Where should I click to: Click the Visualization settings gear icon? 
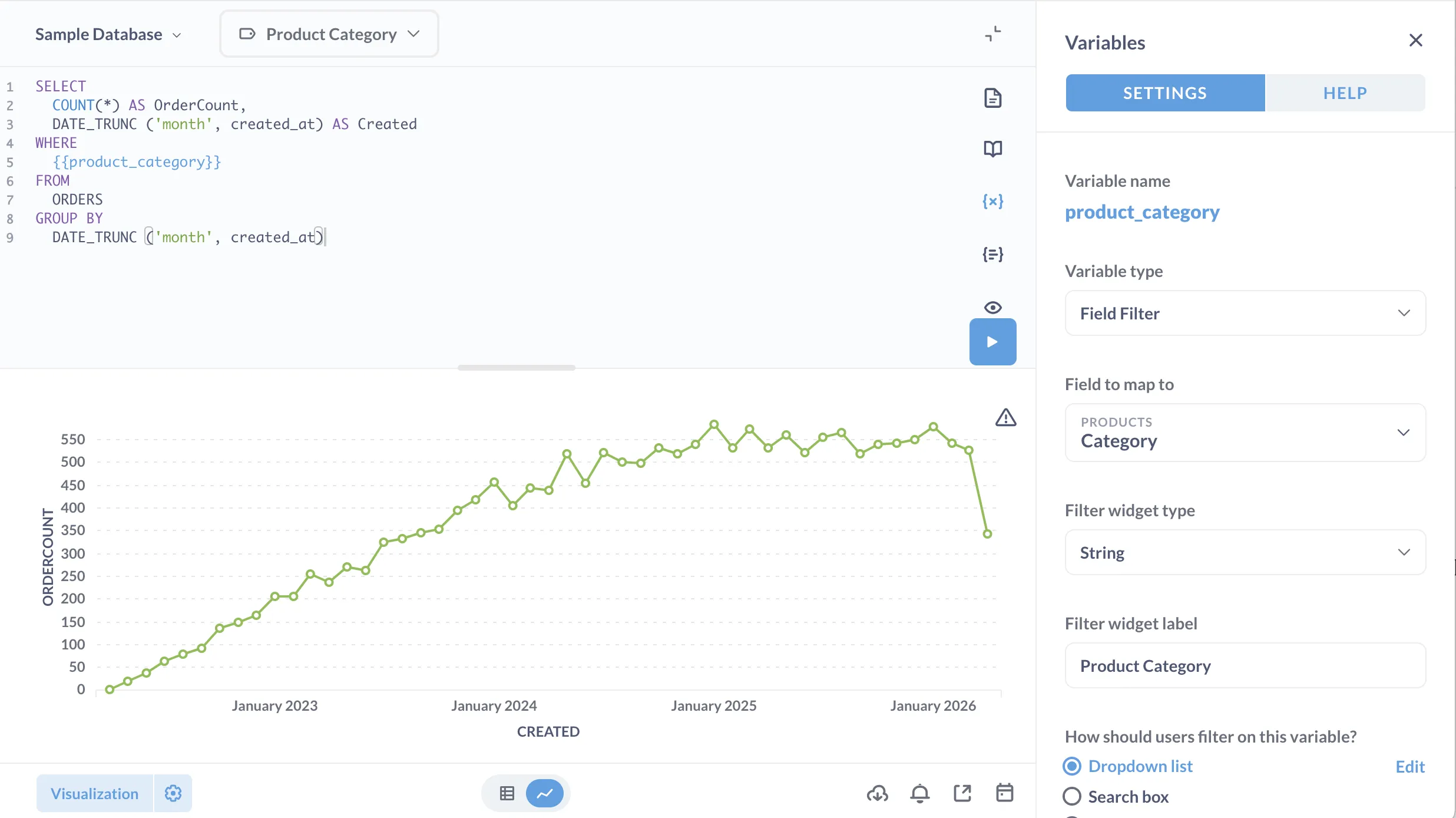[173, 793]
